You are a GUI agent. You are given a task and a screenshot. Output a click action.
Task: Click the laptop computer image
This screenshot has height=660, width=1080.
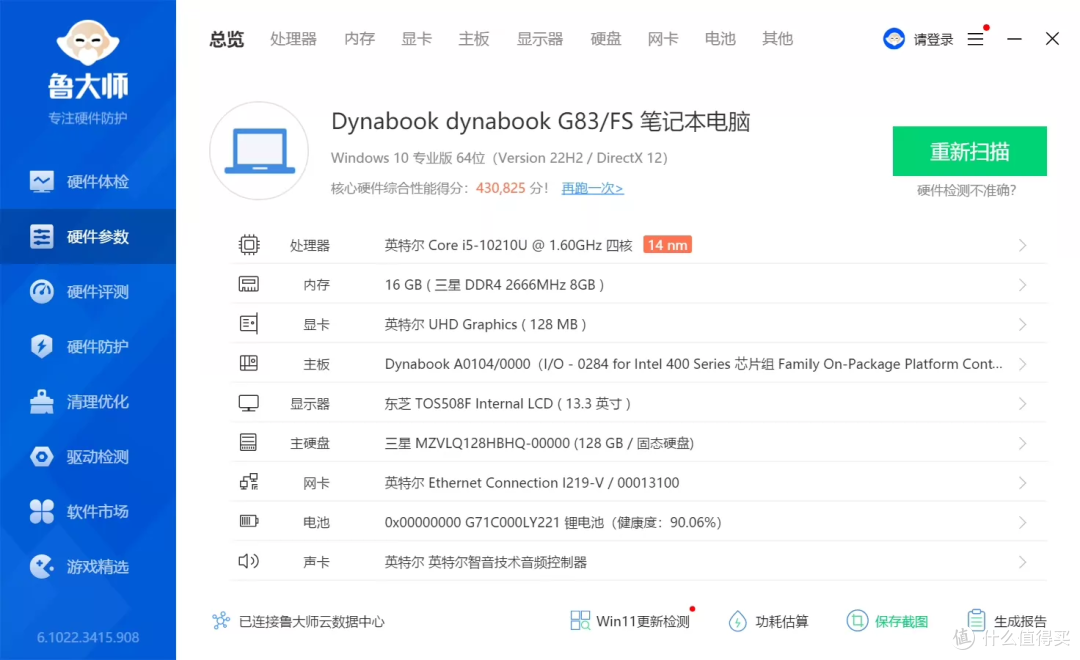[259, 150]
